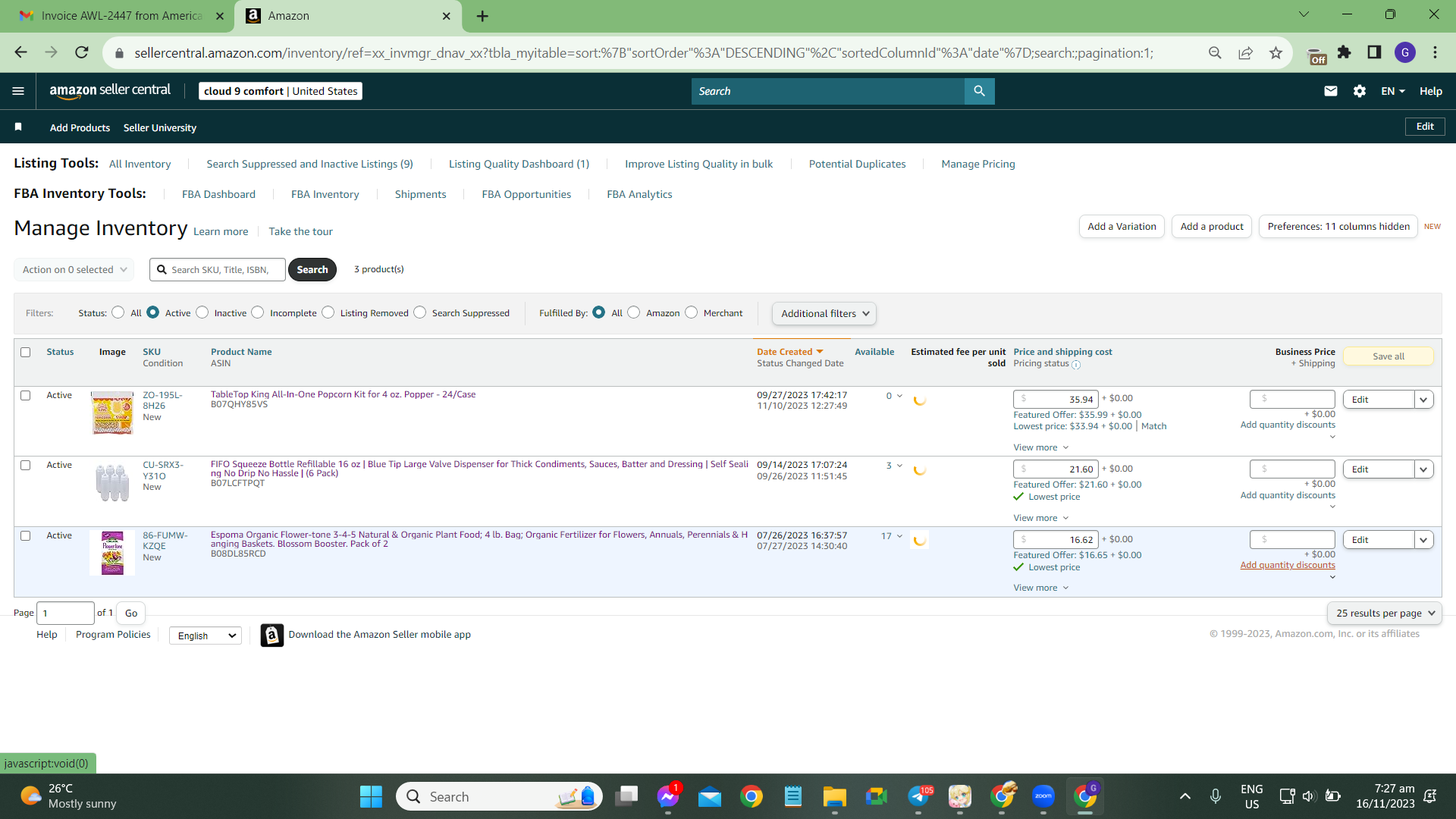Select the All status radio button
Viewport: 1456px width, 819px height.
pos(118,312)
